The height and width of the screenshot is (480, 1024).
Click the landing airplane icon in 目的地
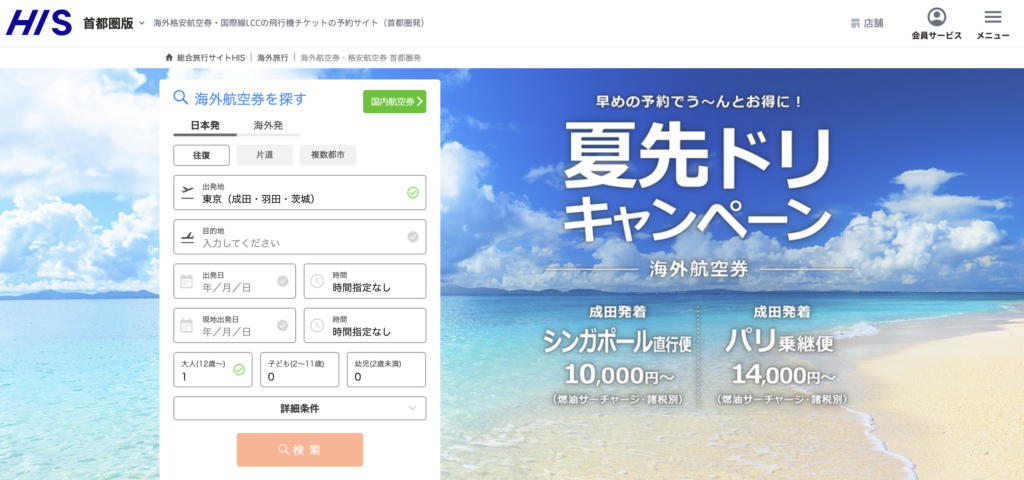coord(187,237)
